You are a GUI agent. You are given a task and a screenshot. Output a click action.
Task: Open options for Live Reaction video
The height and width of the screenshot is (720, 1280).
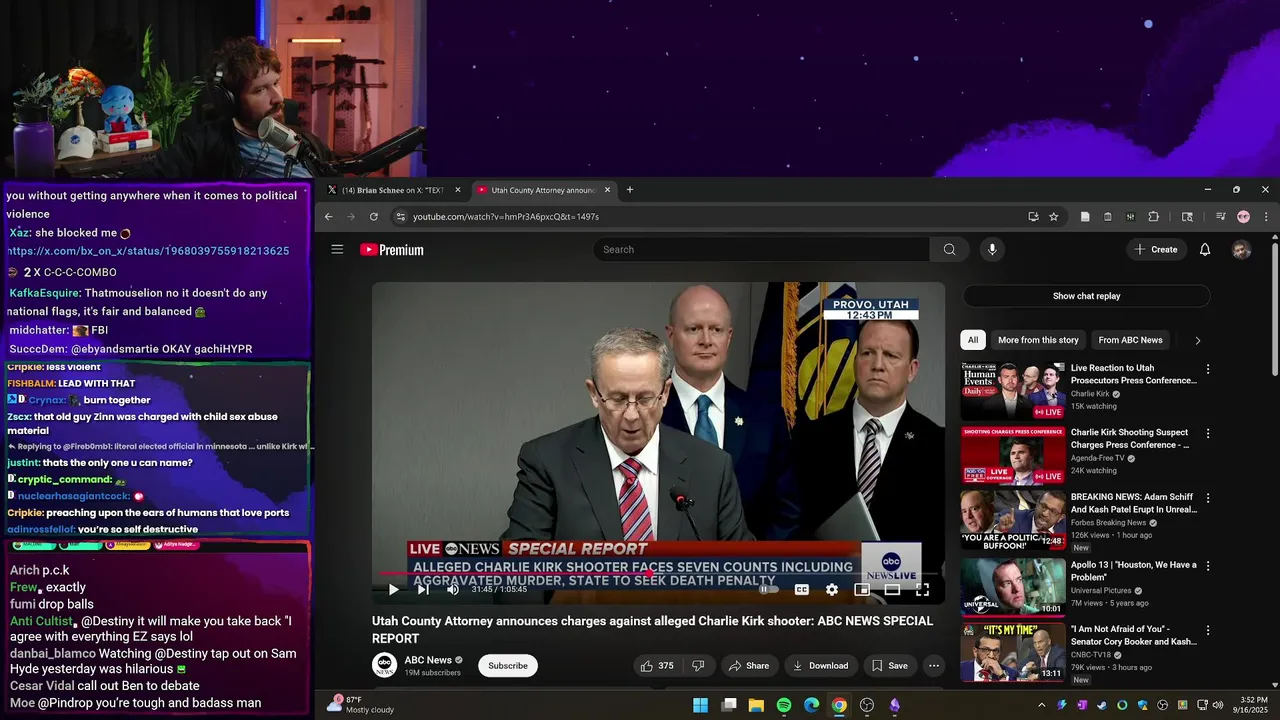1208,369
